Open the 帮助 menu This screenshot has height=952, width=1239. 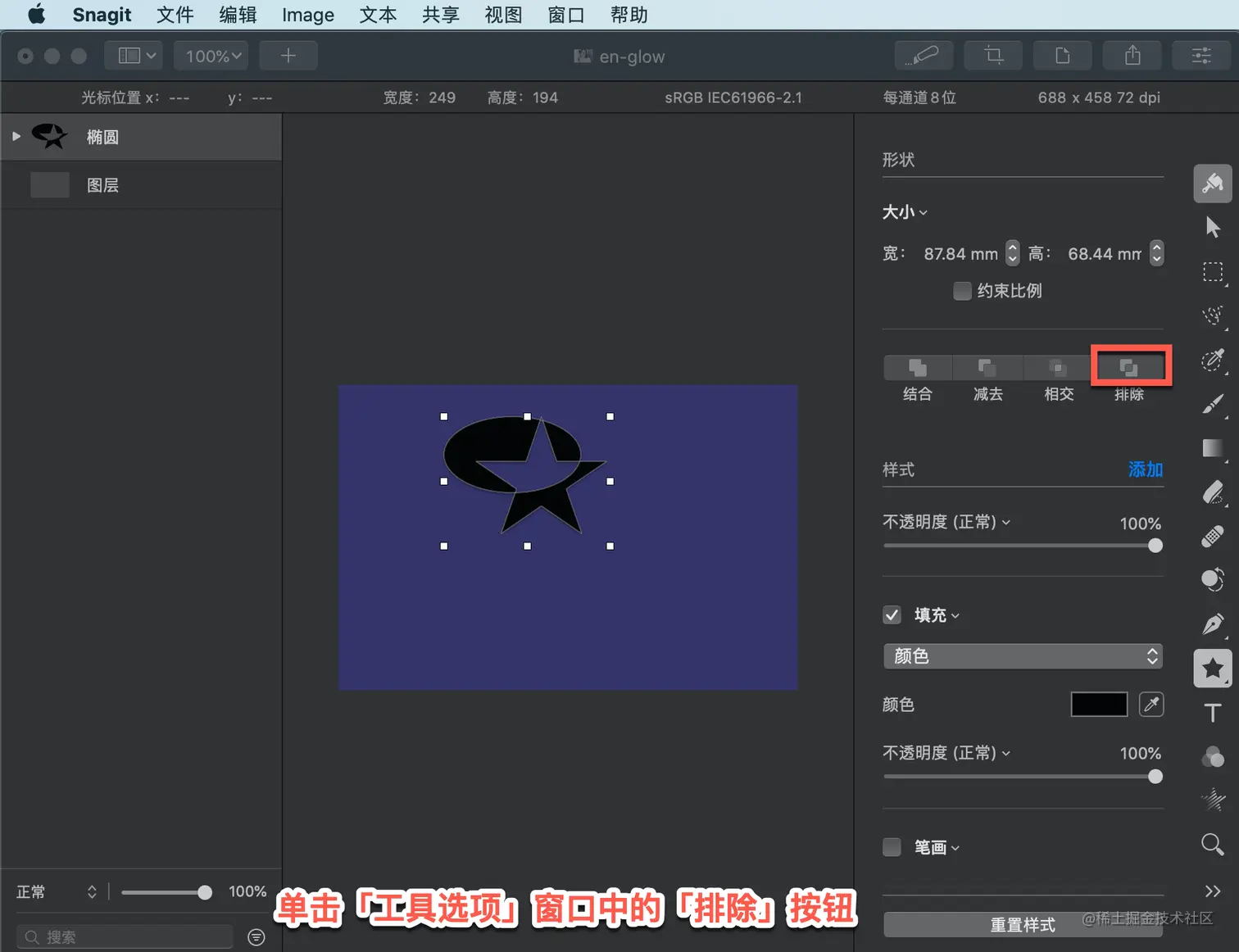629,15
